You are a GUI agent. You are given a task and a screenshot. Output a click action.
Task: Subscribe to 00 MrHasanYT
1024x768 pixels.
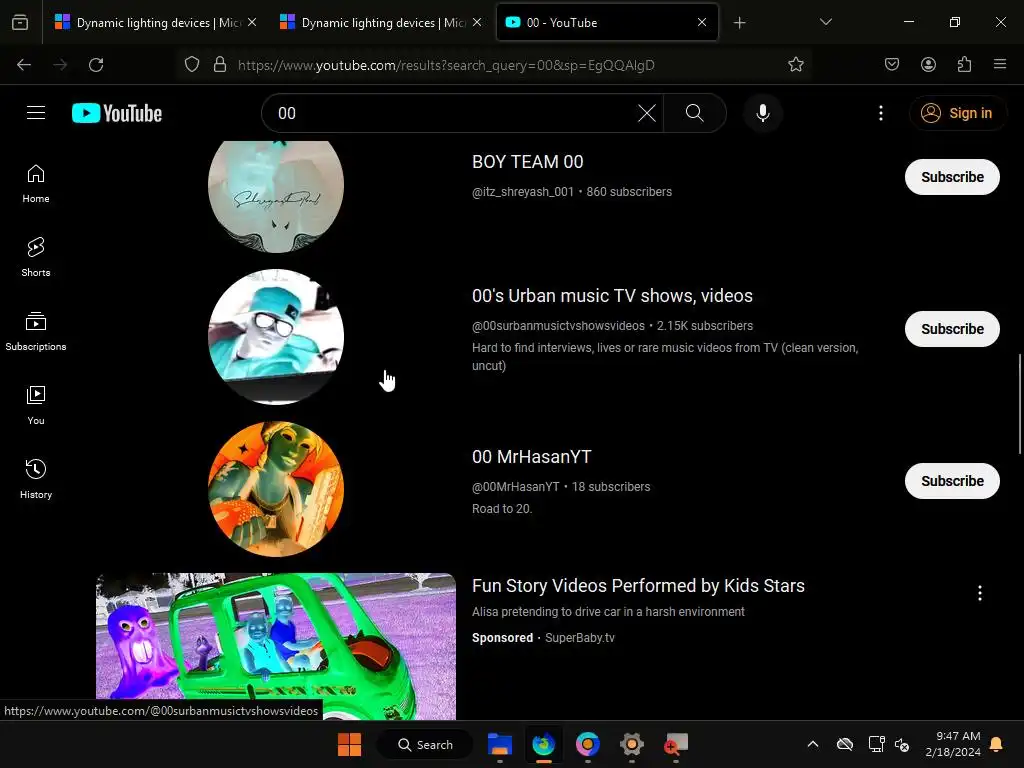click(952, 481)
